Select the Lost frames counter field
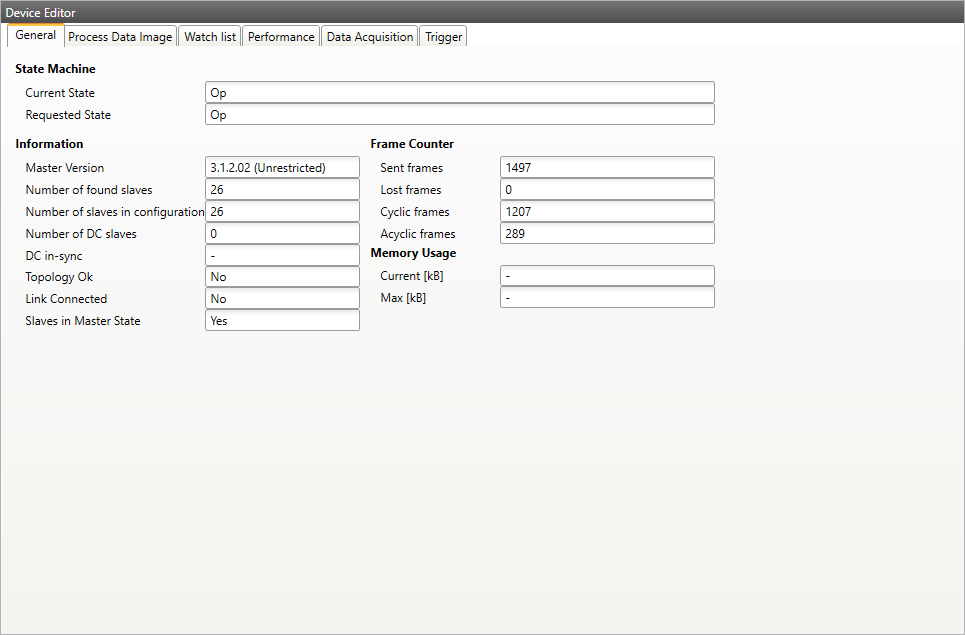 [x=607, y=190]
